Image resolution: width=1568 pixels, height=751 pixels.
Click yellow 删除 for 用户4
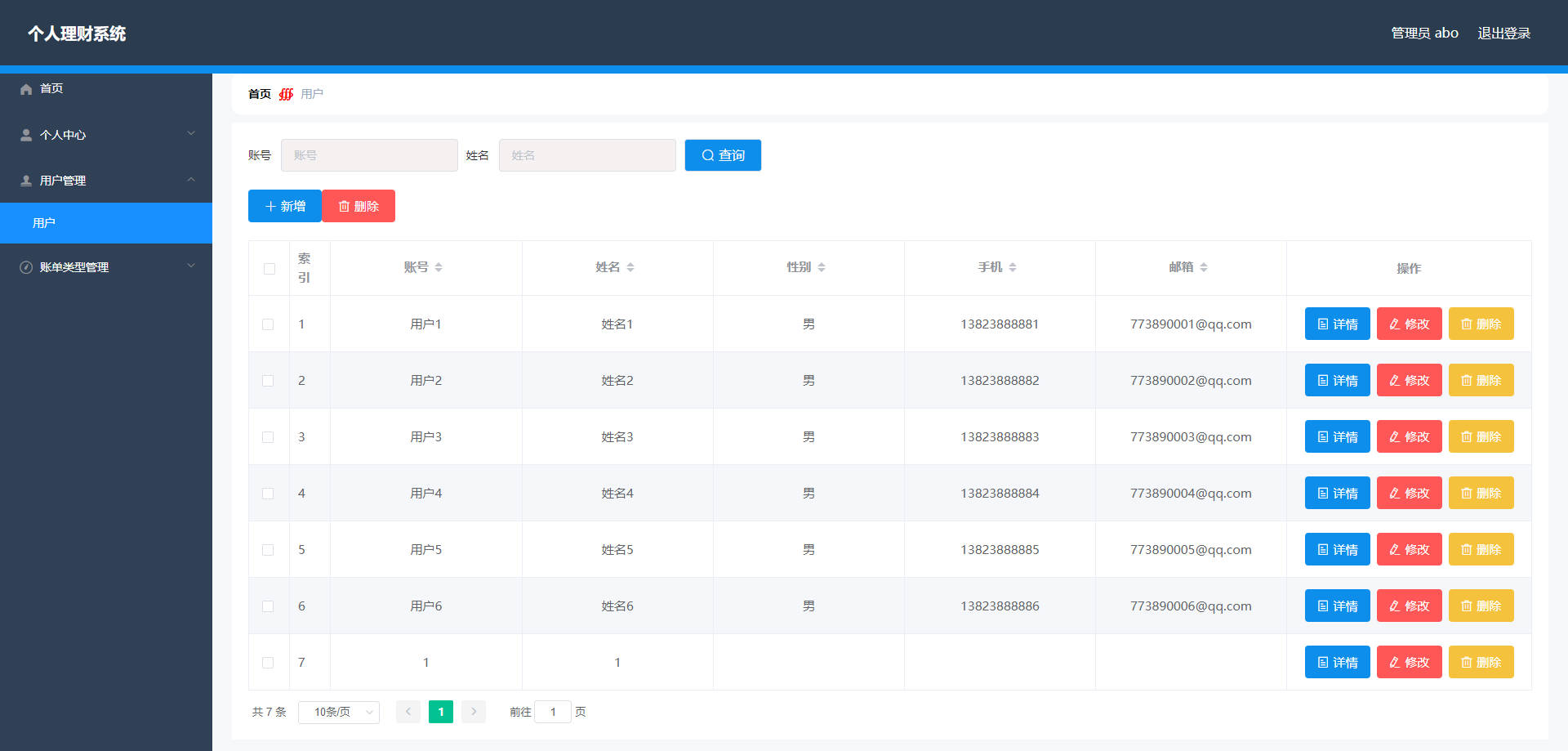tap(1481, 493)
